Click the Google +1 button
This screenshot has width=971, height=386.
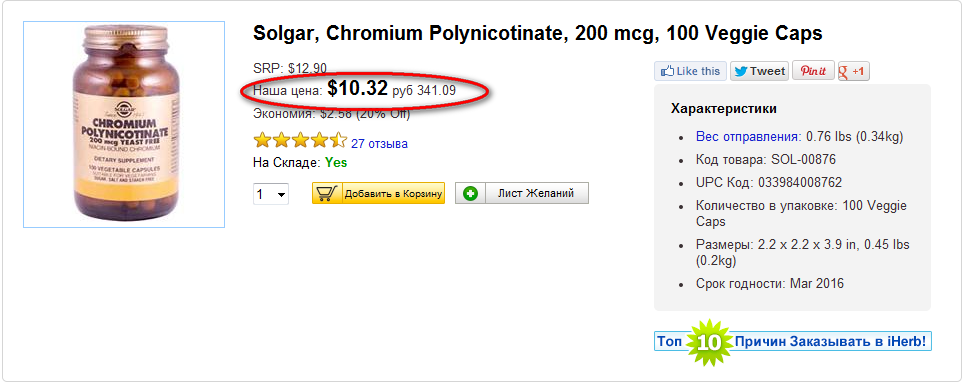point(853,71)
